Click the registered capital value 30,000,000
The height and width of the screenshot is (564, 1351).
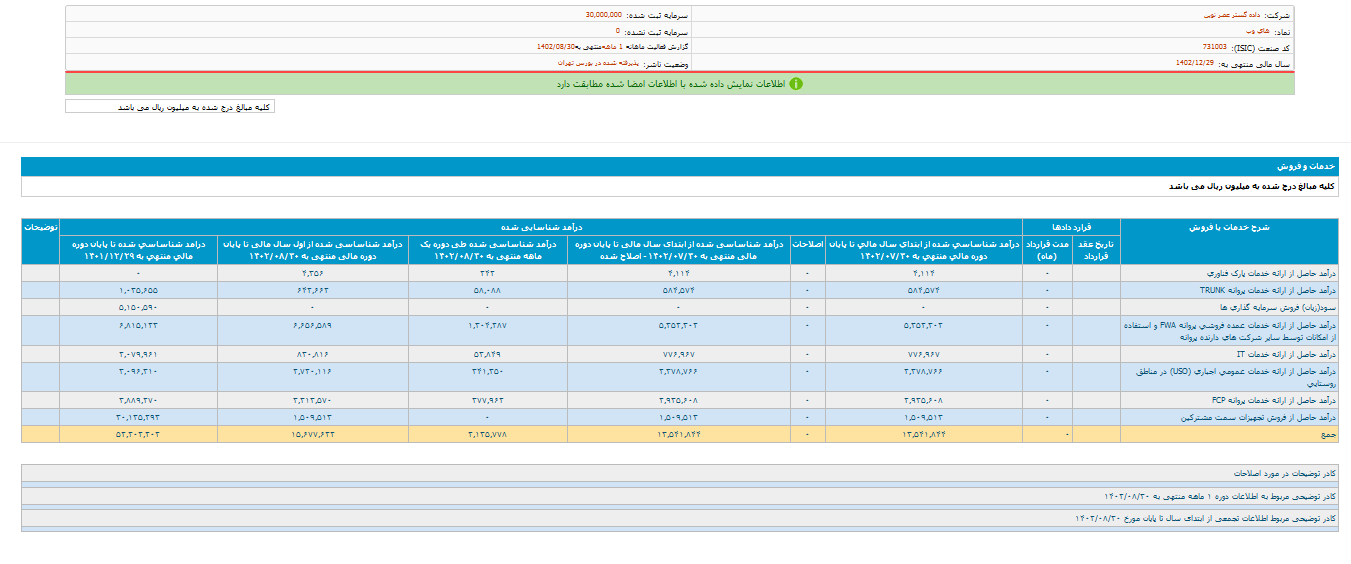tap(603, 16)
